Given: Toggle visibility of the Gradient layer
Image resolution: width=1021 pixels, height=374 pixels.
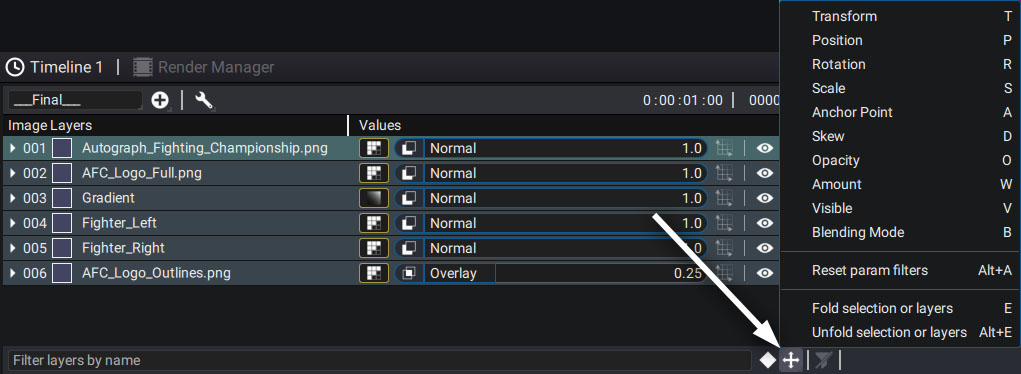Looking at the screenshot, I should pyautogui.click(x=764, y=198).
